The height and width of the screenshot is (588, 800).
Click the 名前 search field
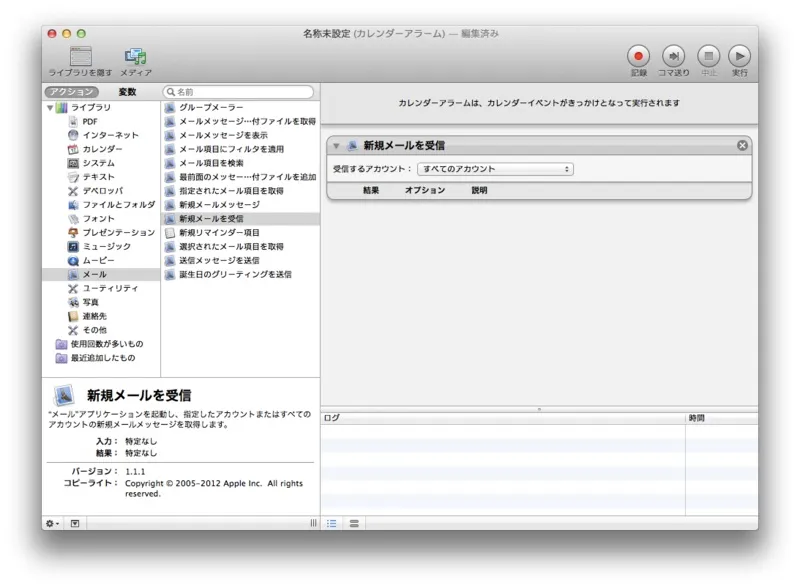(x=240, y=92)
